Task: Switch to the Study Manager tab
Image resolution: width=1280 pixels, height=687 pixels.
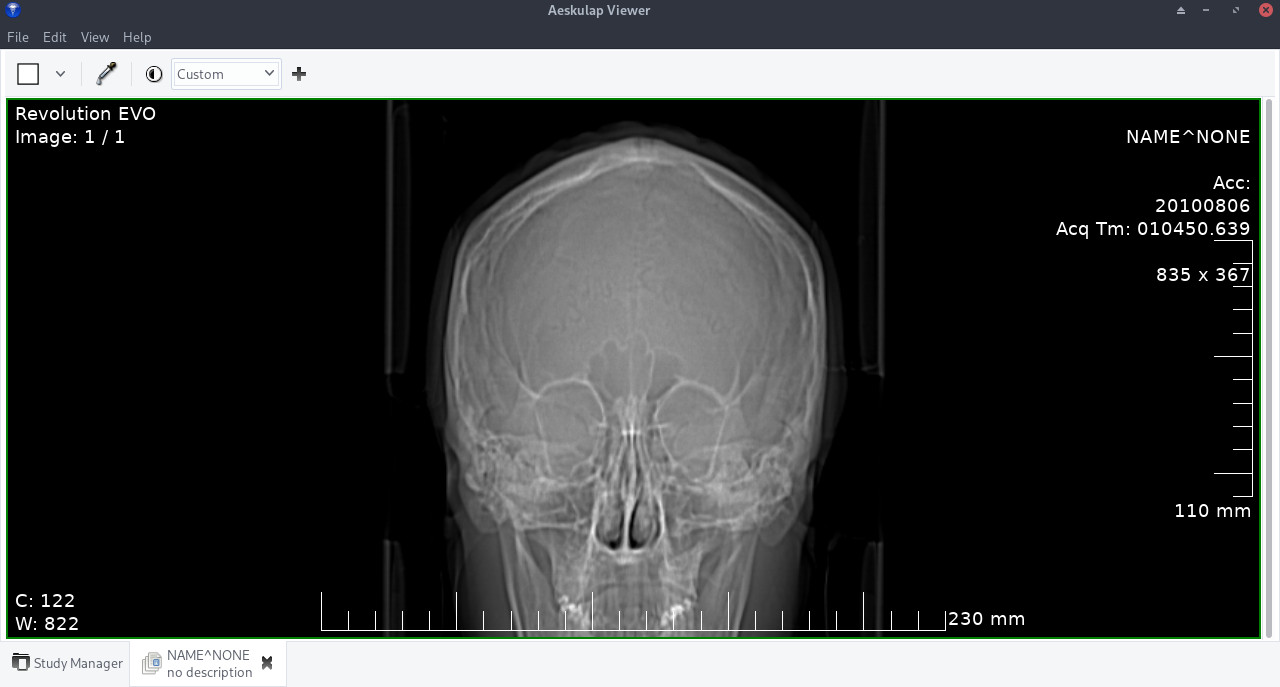Action: (x=68, y=663)
